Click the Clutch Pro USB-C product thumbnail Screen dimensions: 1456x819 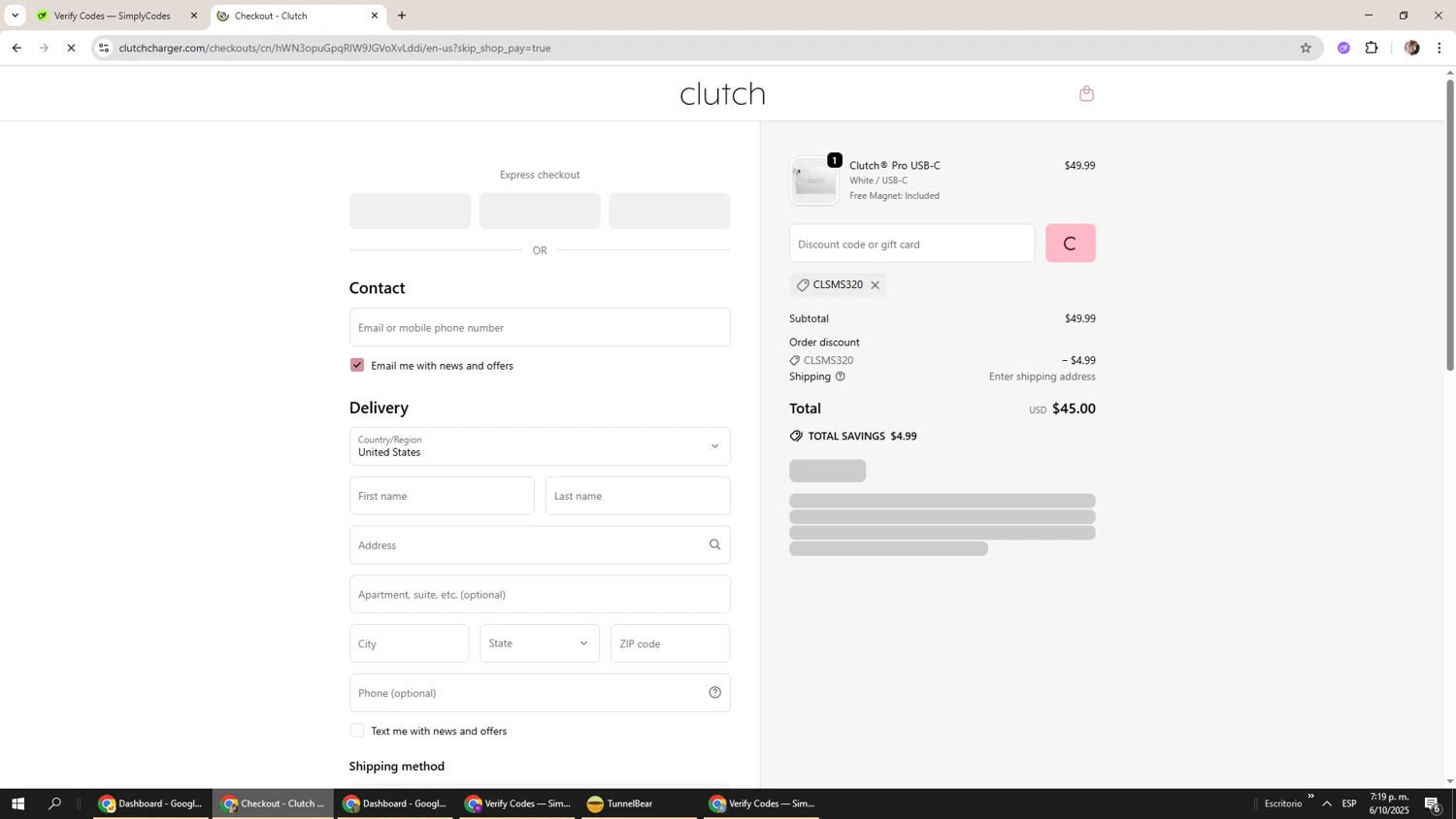[814, 180]
